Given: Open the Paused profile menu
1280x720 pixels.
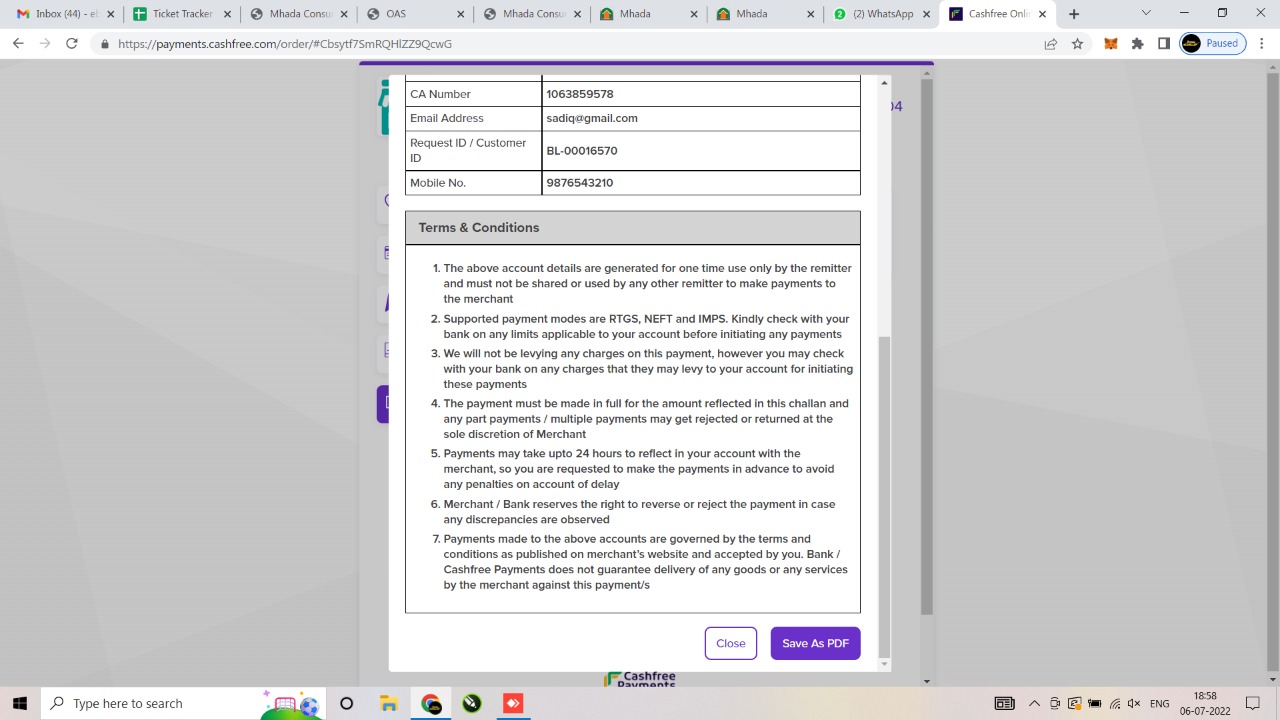Looking at the screenshot, I should (x=1213, y=44).
